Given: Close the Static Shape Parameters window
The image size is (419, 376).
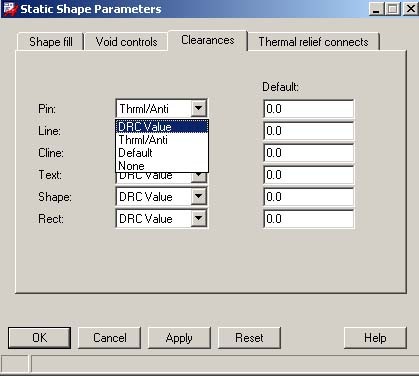Looking at the screenshot, I should [411, 9].
